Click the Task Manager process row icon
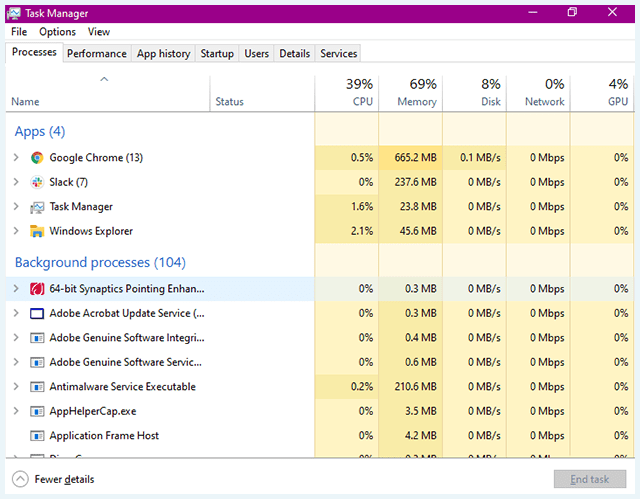This screenshot has width=640, height=499. (x=37, y=207)
